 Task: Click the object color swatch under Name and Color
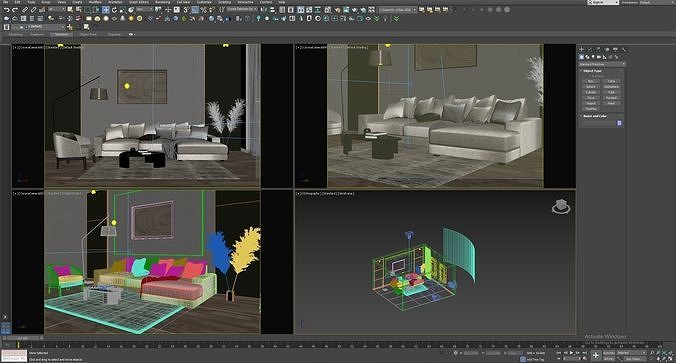pos(620,123)
